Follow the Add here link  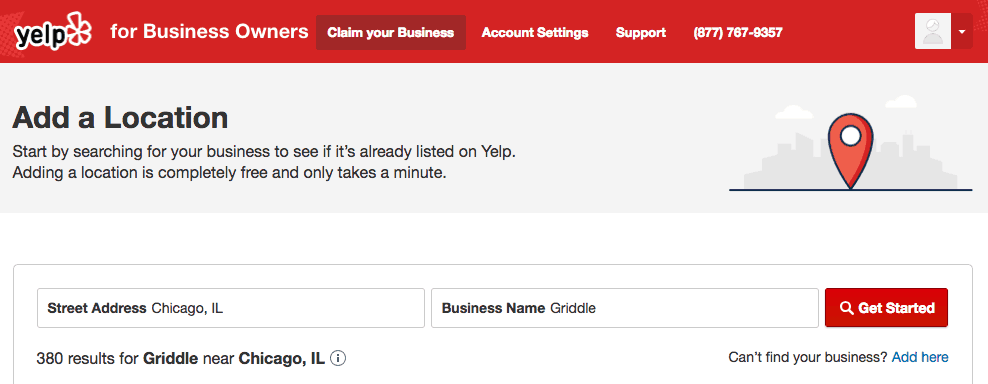coord(920,358)
